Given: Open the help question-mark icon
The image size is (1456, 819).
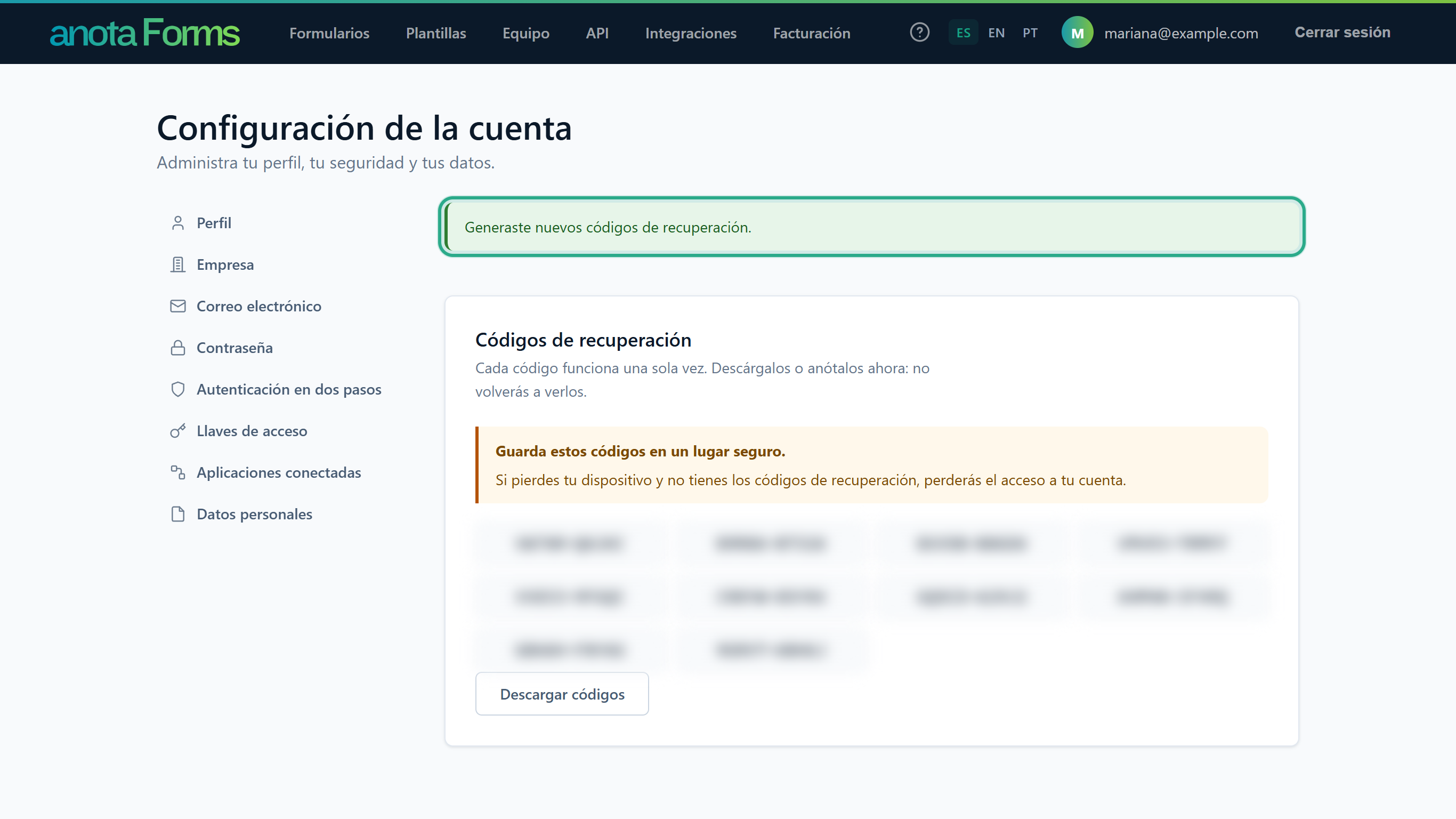Looking at the screenshot, I should coord(920,32).
